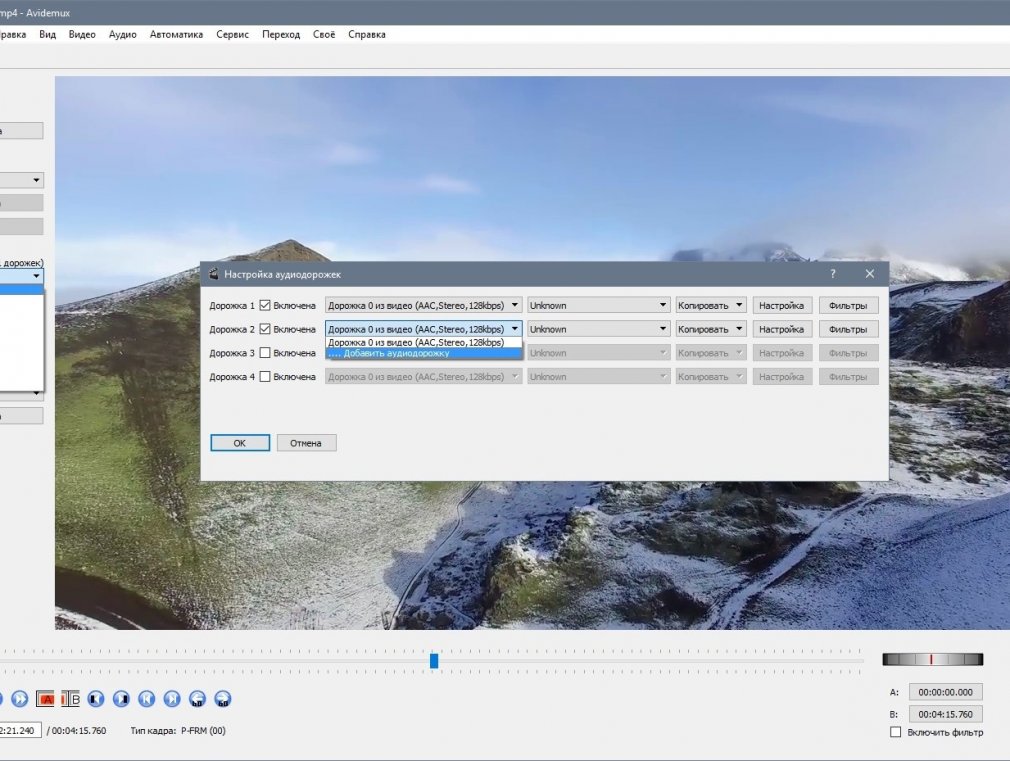Screen dimensions: 1010x761
Task: Open the Сервис menu
Action: (x=233, y=35)
